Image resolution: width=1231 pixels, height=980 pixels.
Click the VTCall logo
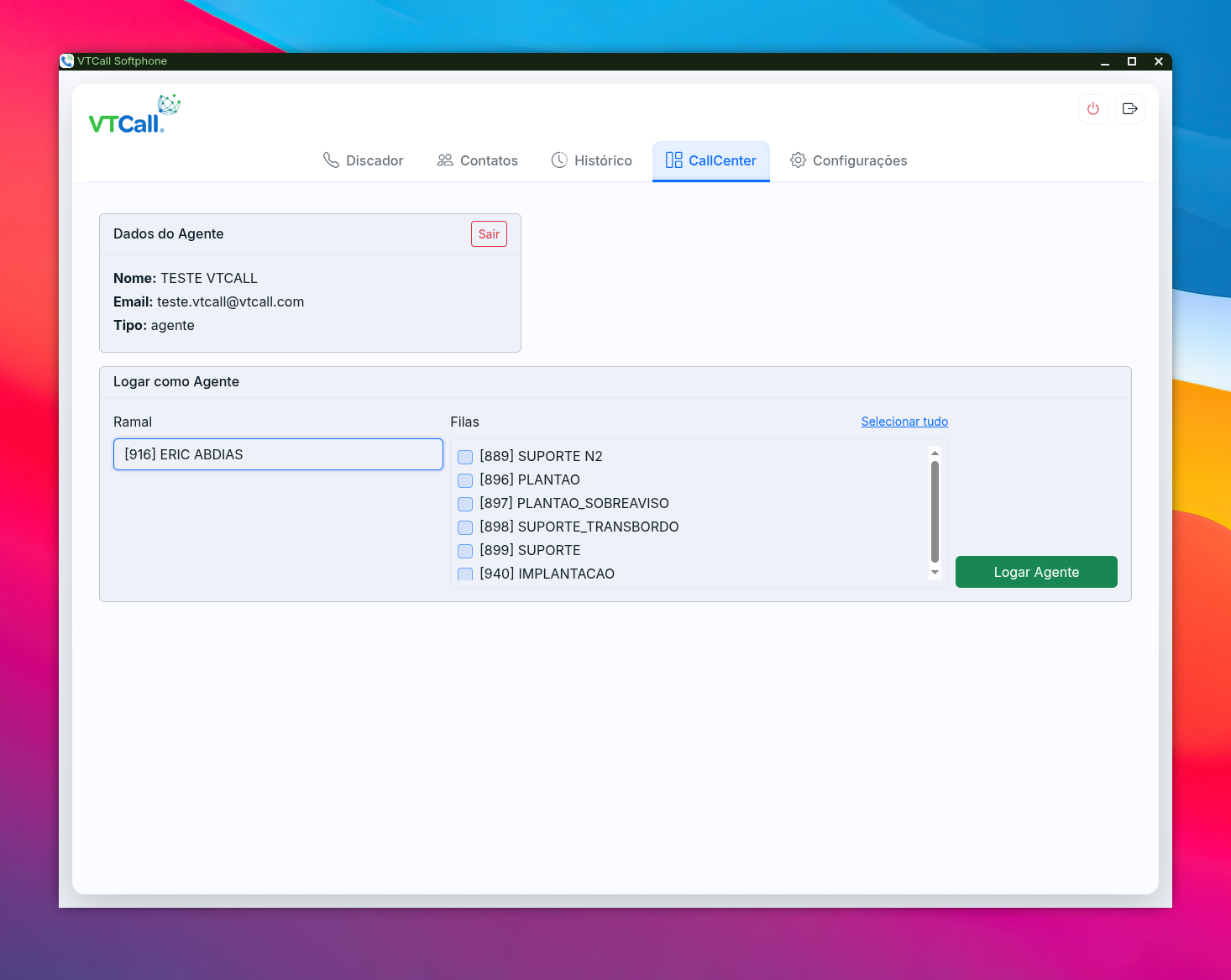[134, 115]
